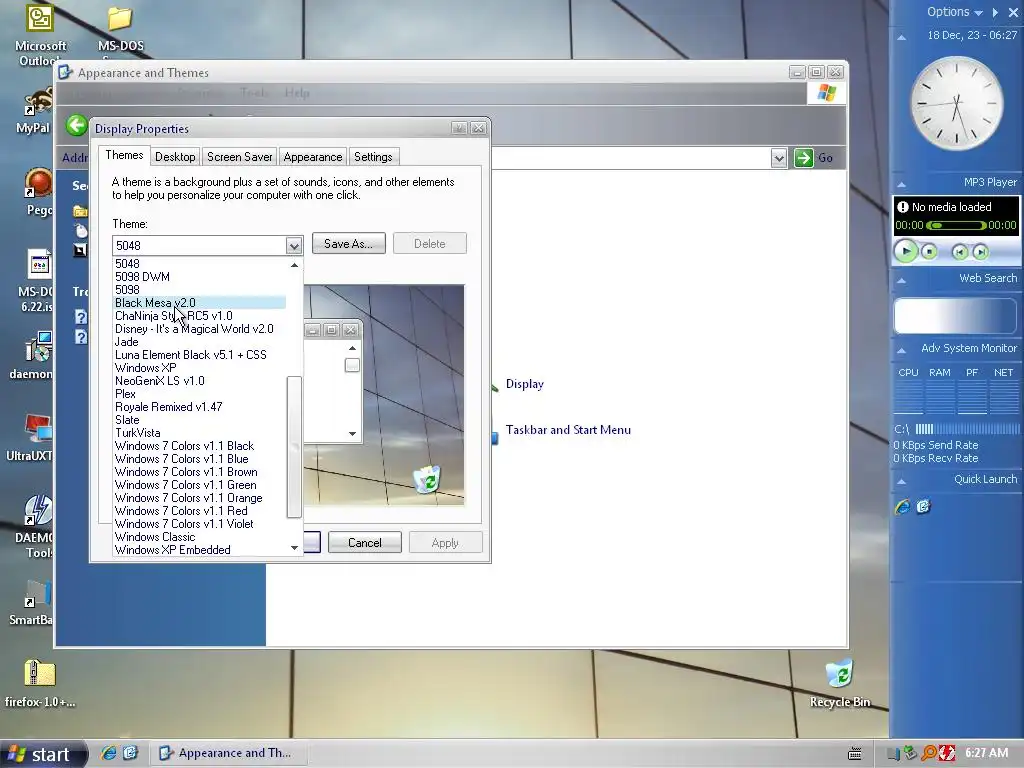Open the Screen Saver tab
Image resolution: width=1024 pixels, height=768 pixels.
click(x=240, y=157)
